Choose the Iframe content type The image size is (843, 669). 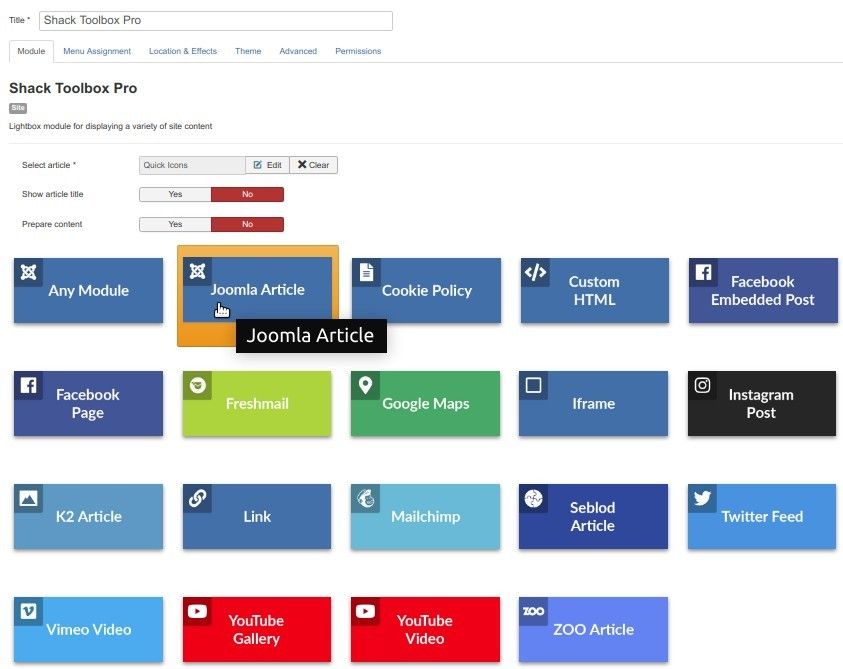(594, 403)
